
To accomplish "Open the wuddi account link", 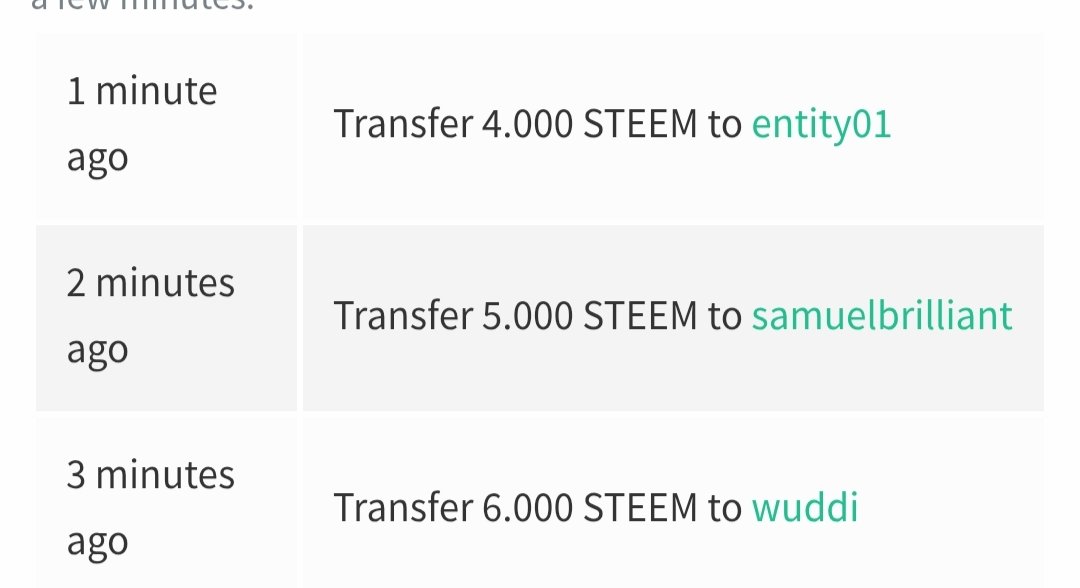I will click(x=804, y=508).
